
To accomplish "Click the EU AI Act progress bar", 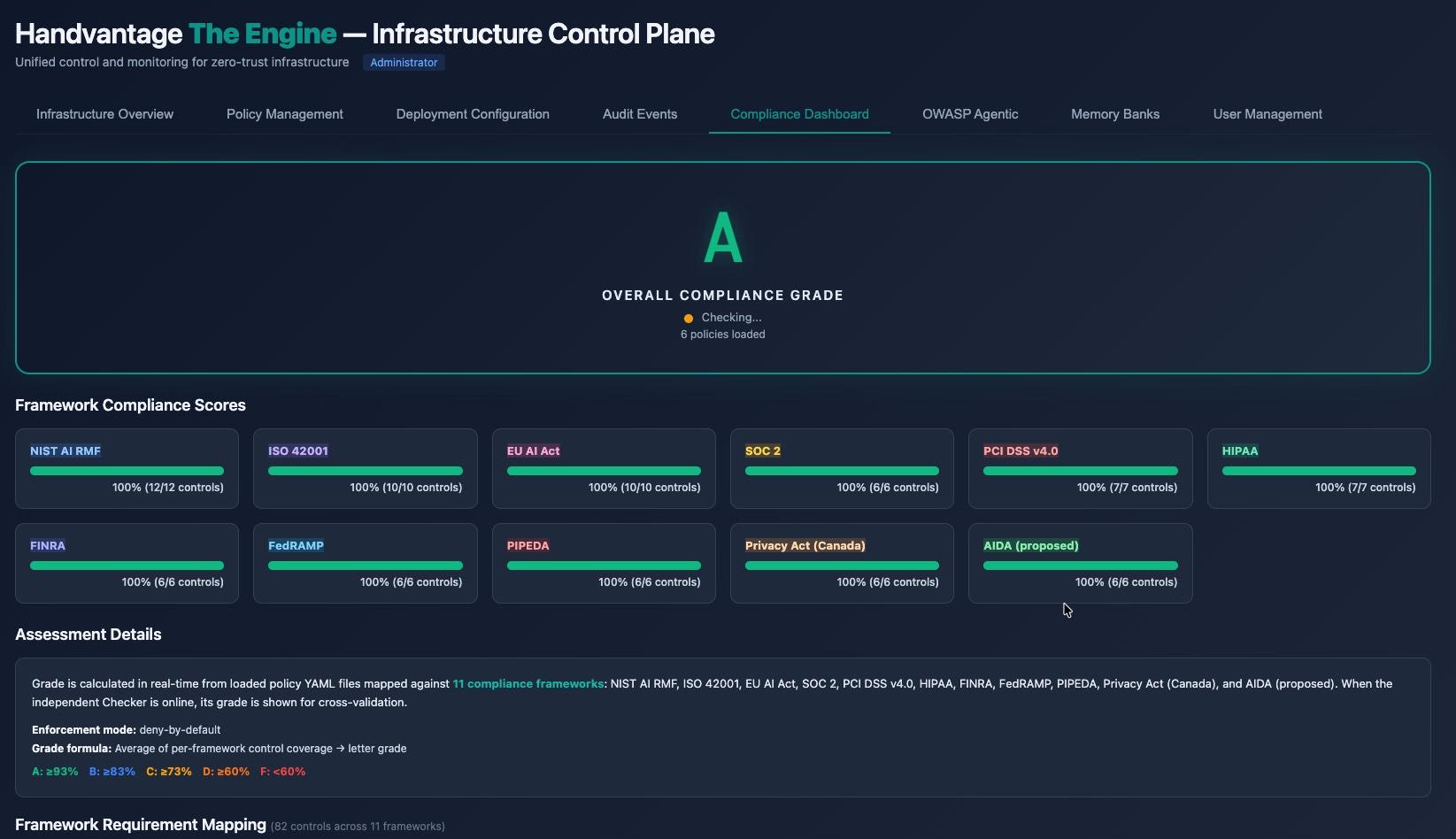I will tap(604, 471).
